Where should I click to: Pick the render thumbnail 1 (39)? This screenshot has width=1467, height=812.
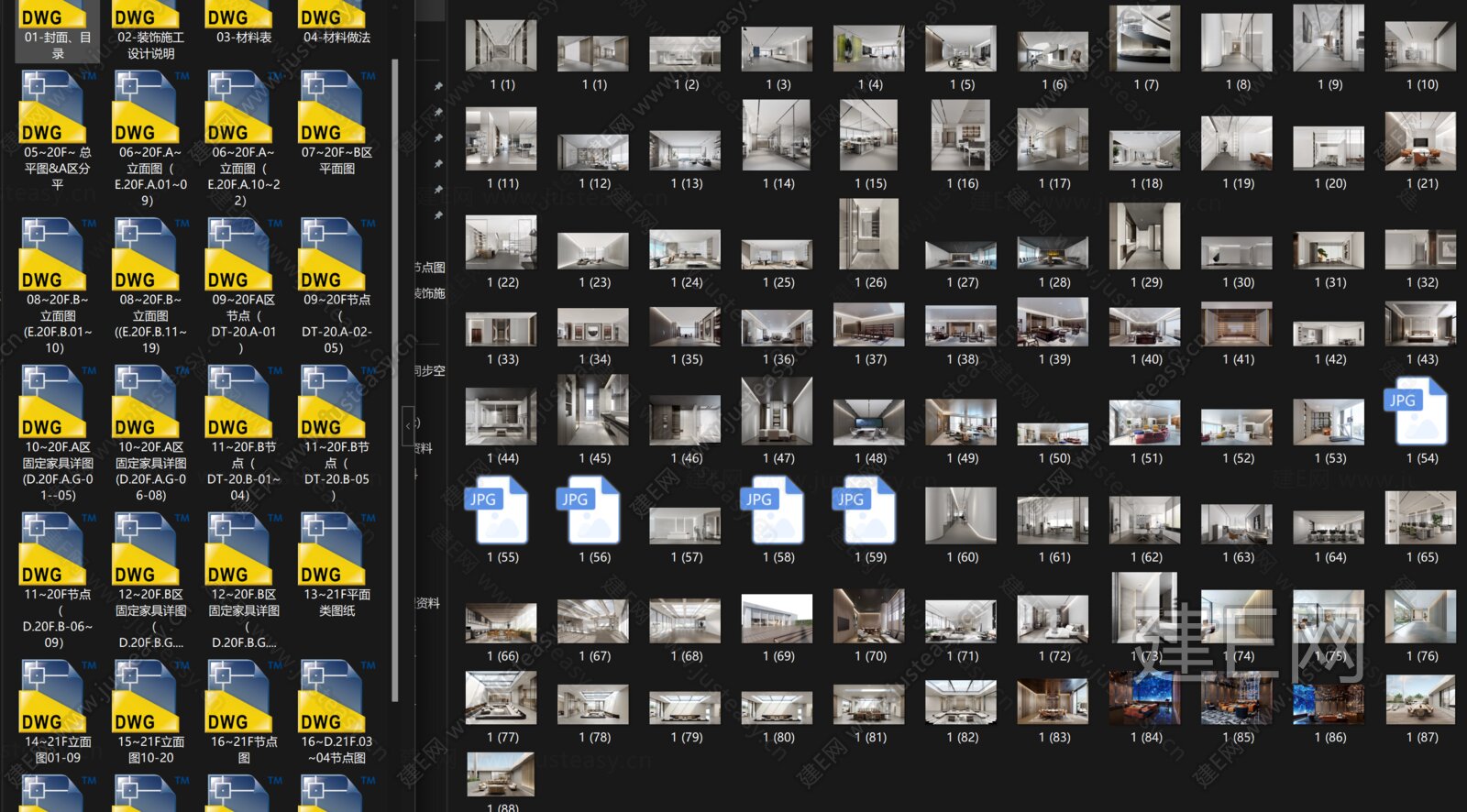pos(1053,322)
